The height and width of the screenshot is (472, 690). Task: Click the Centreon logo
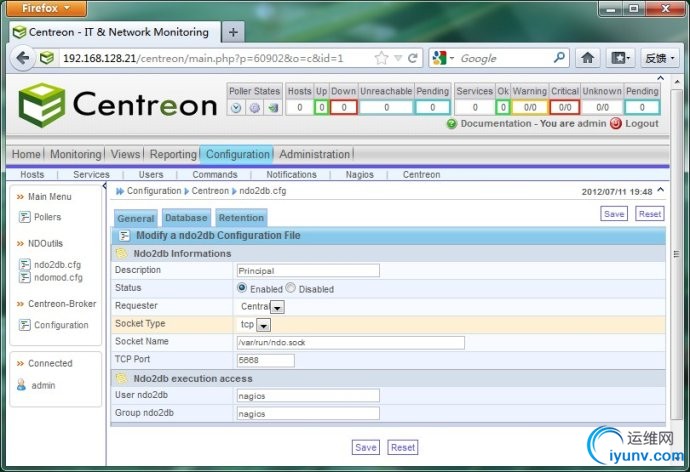tap(118, 105)
